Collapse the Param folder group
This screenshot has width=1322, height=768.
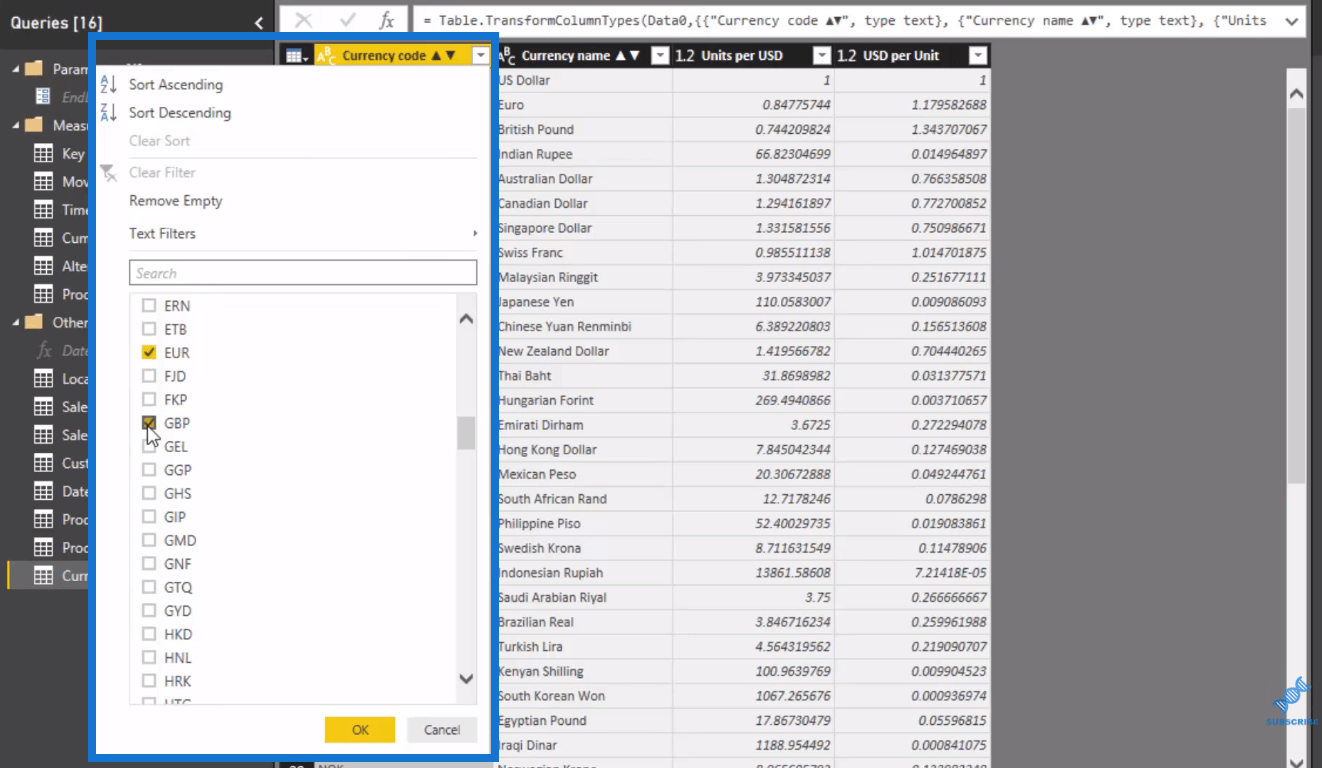[x=15, y=69]
